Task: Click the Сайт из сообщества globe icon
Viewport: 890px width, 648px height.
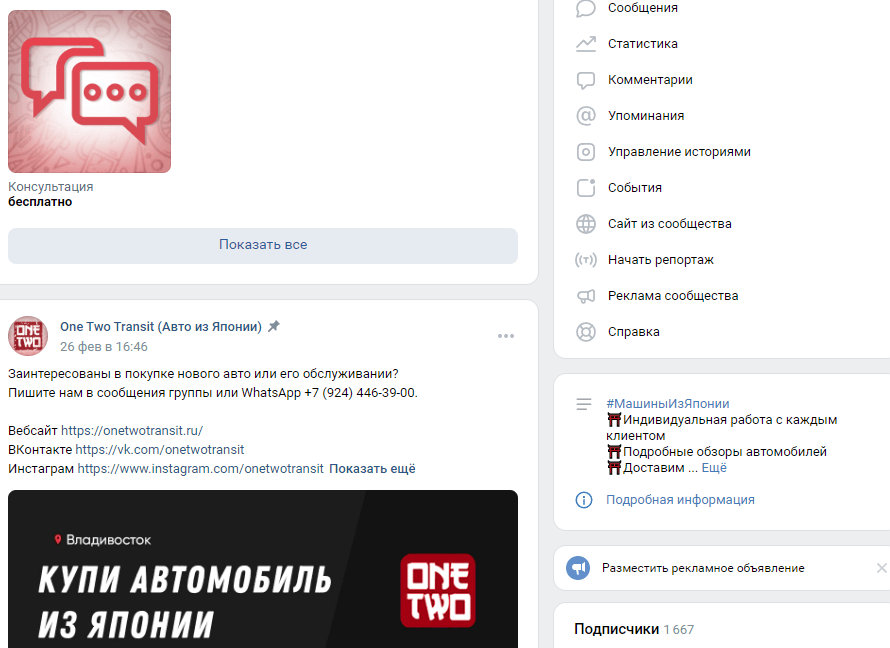Action: (x=586, y=224)
